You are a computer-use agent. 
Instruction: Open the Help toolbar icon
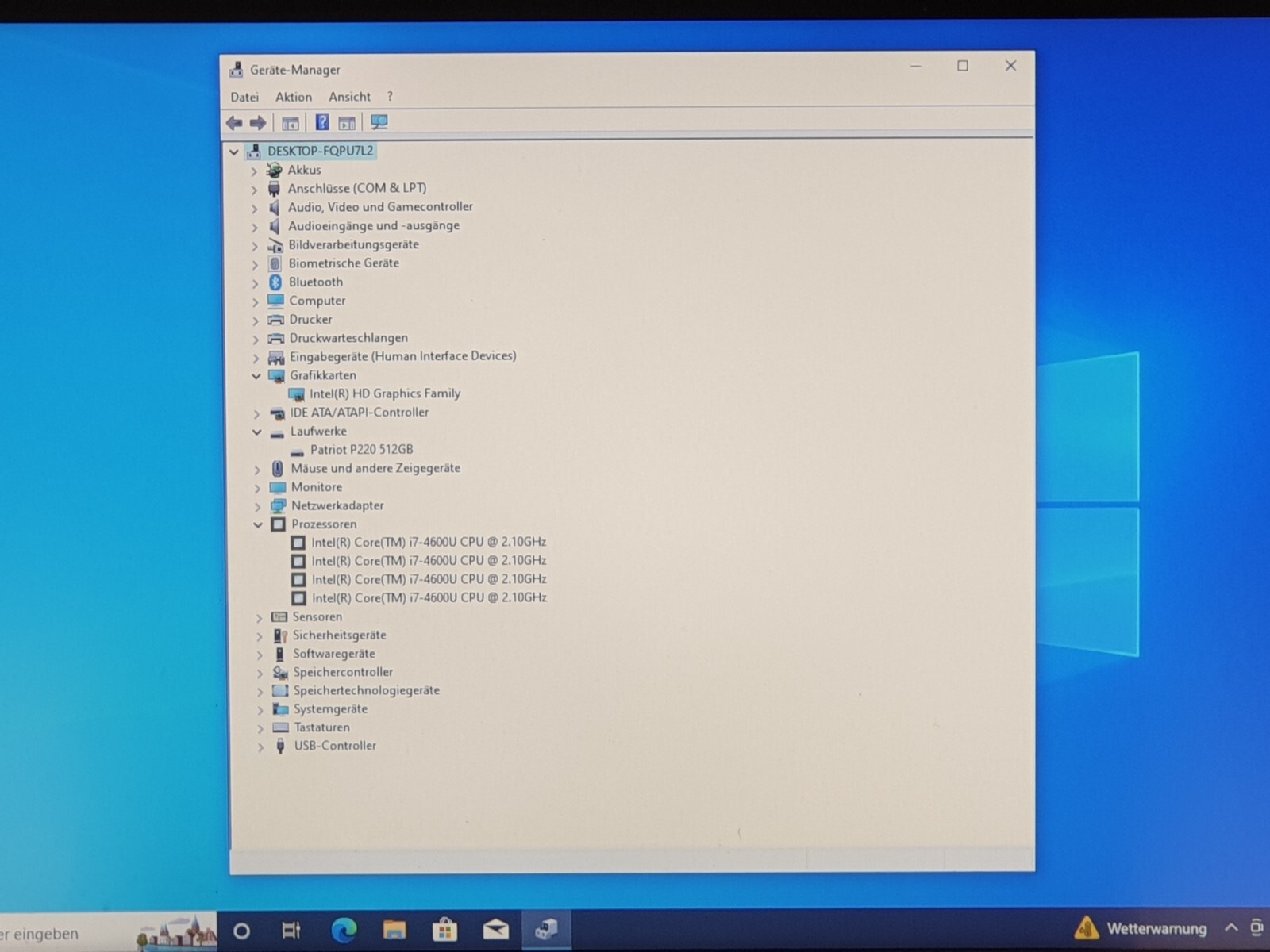click(321, 122)
